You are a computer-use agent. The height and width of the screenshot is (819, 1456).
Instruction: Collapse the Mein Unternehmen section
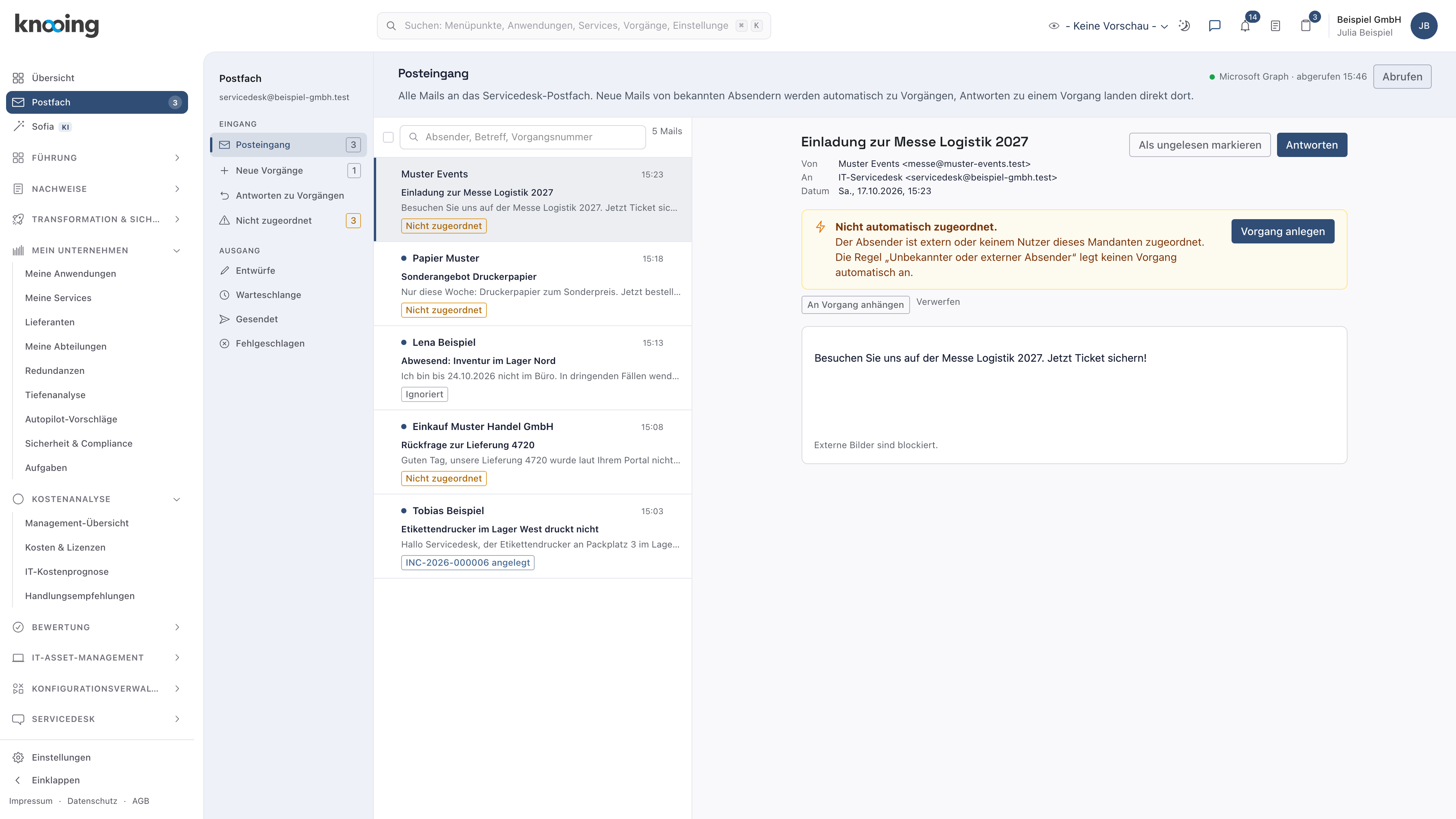[x=97, y=250]
